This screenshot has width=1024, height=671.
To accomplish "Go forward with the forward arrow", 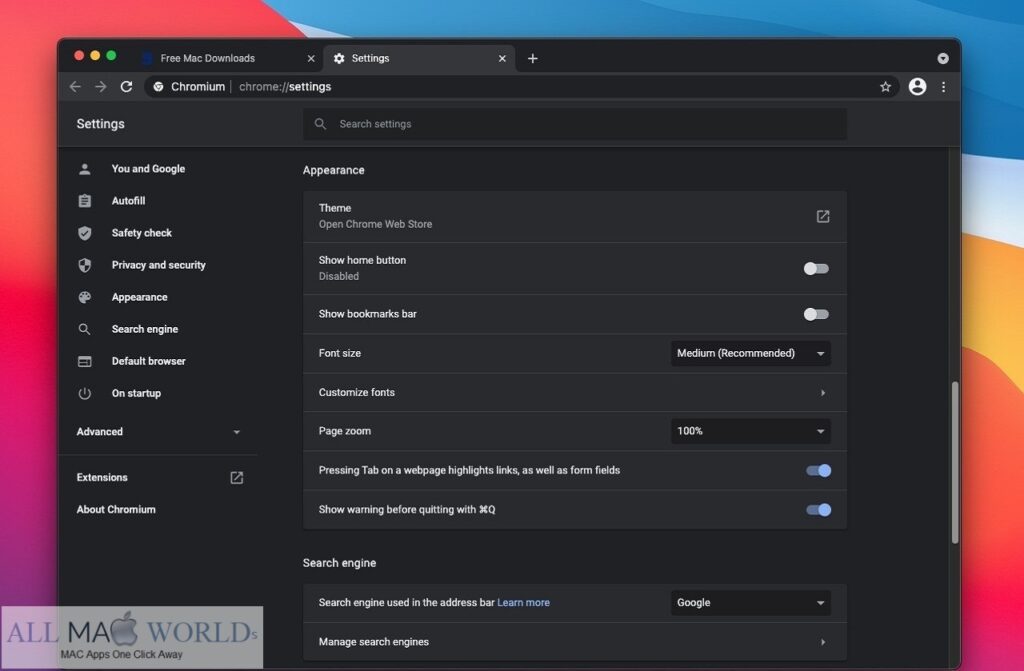I will [x=101, y=86].
